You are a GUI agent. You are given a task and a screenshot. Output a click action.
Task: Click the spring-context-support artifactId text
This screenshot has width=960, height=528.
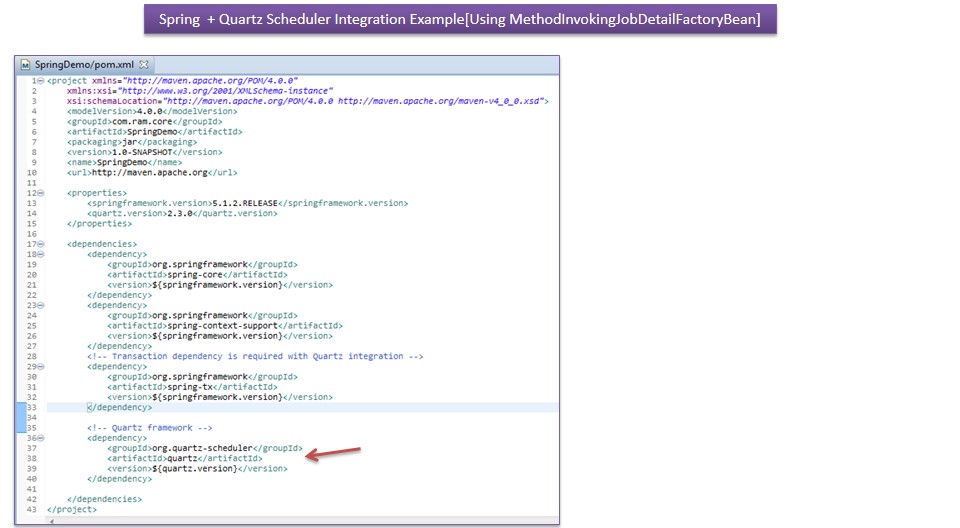coord(223,326)
